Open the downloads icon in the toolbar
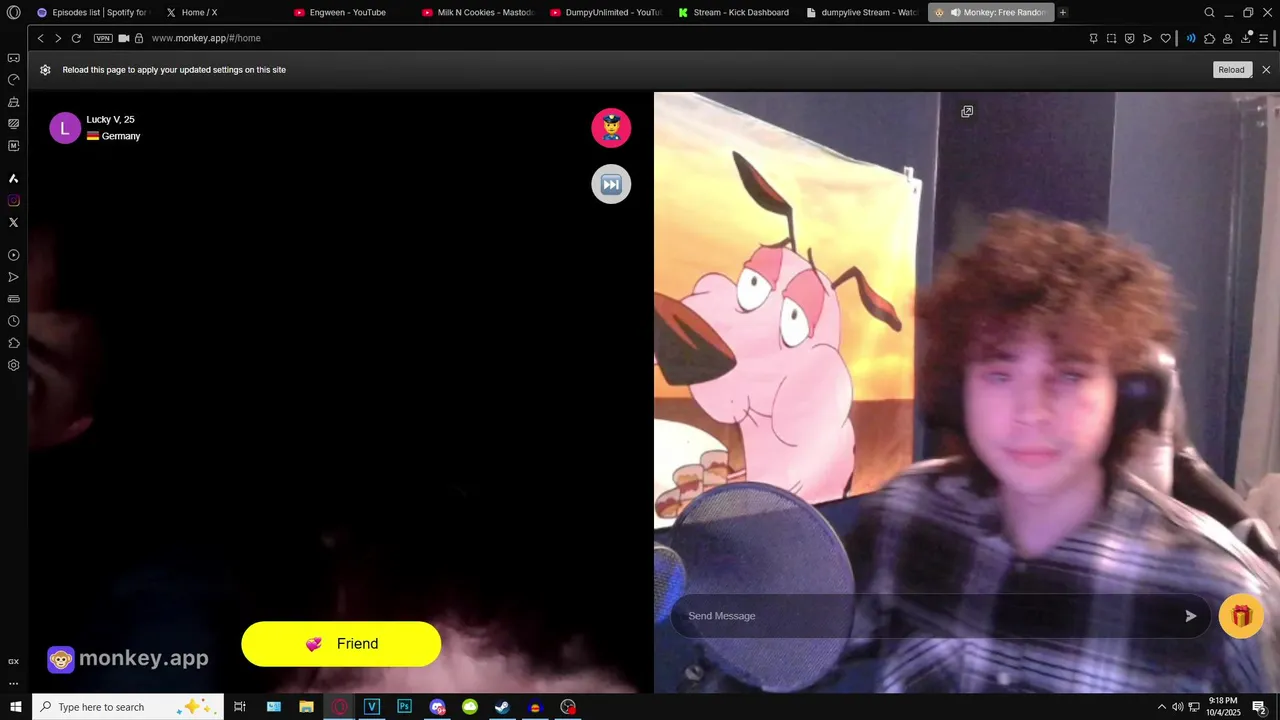This screenshot has height=720, width=1280. pos(1246,38)
